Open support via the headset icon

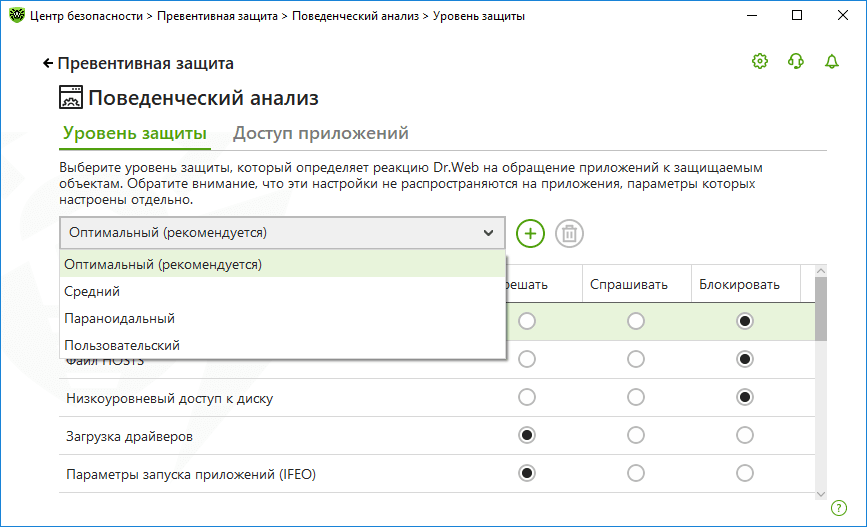(x=796, y=61)
